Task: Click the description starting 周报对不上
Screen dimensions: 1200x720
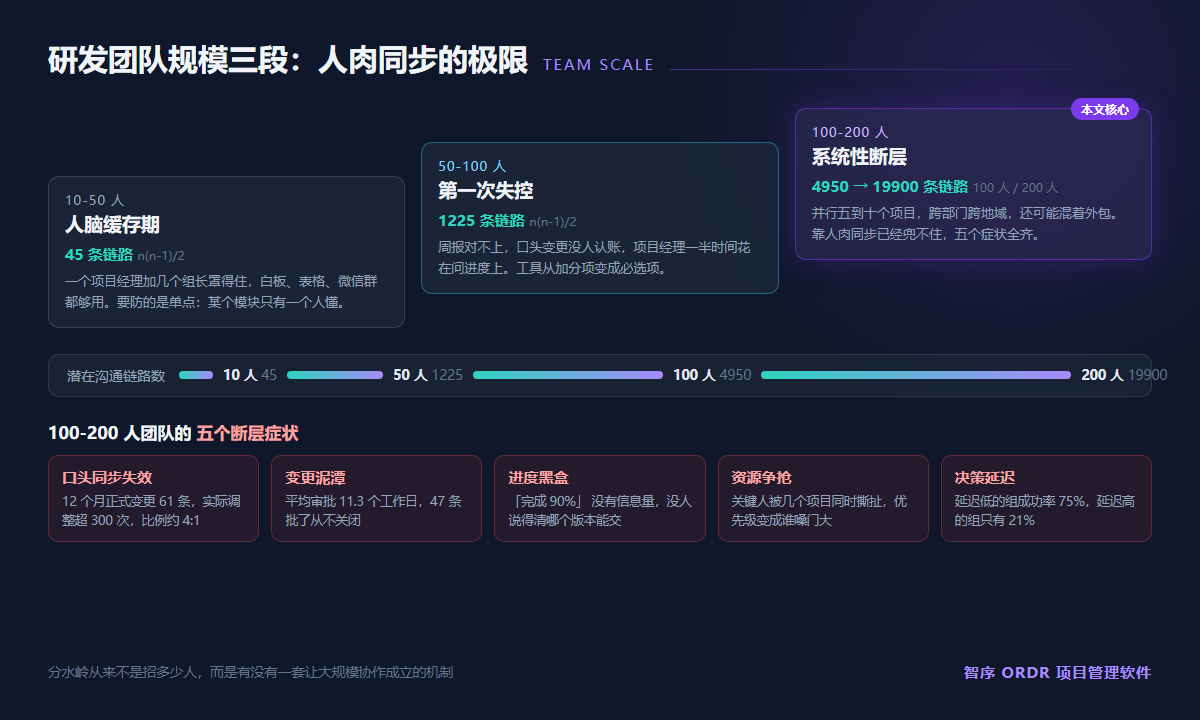Action: coord(594,257)
